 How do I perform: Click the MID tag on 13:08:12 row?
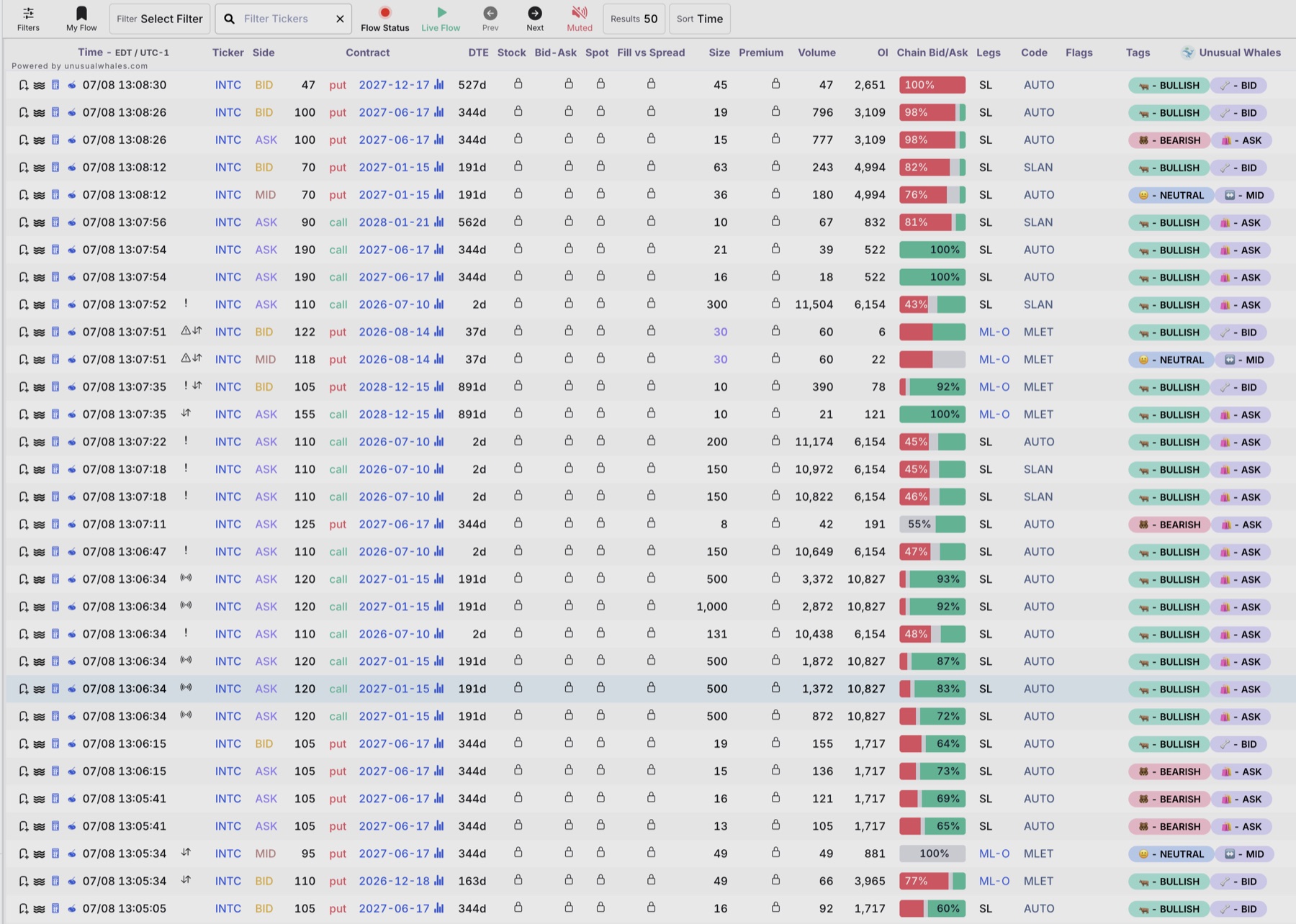(1245, 195)
